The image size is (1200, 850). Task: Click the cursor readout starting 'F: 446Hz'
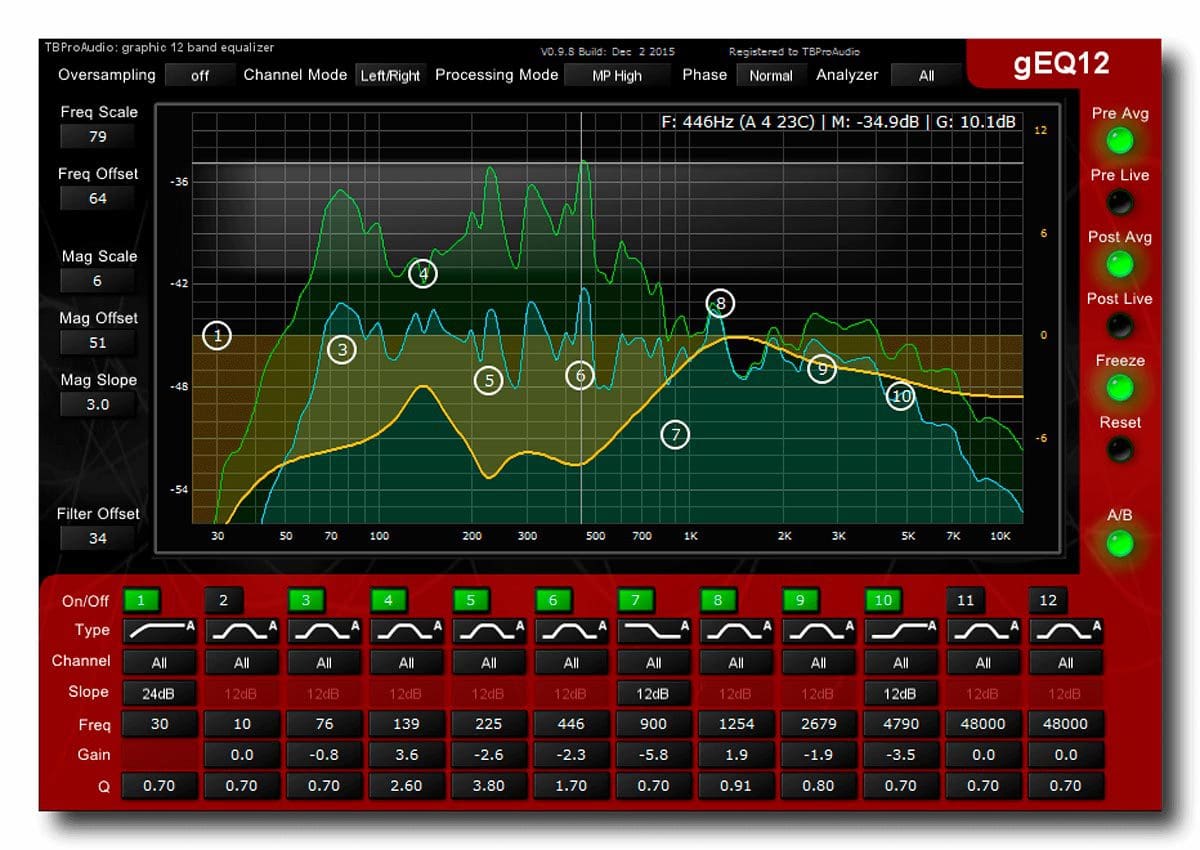tap(839, 122)
